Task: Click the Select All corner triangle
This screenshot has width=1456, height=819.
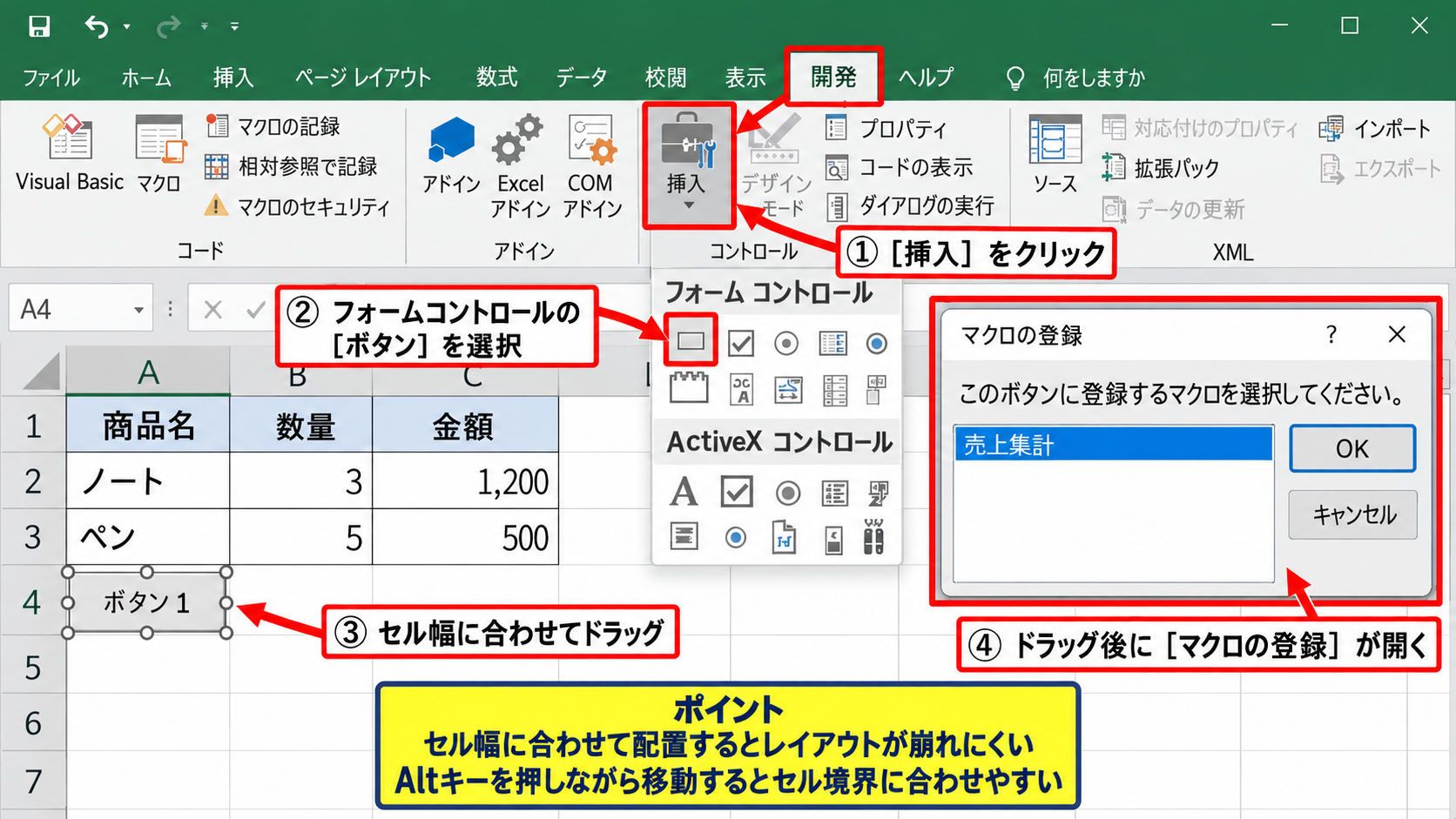Action: [40, 373]
